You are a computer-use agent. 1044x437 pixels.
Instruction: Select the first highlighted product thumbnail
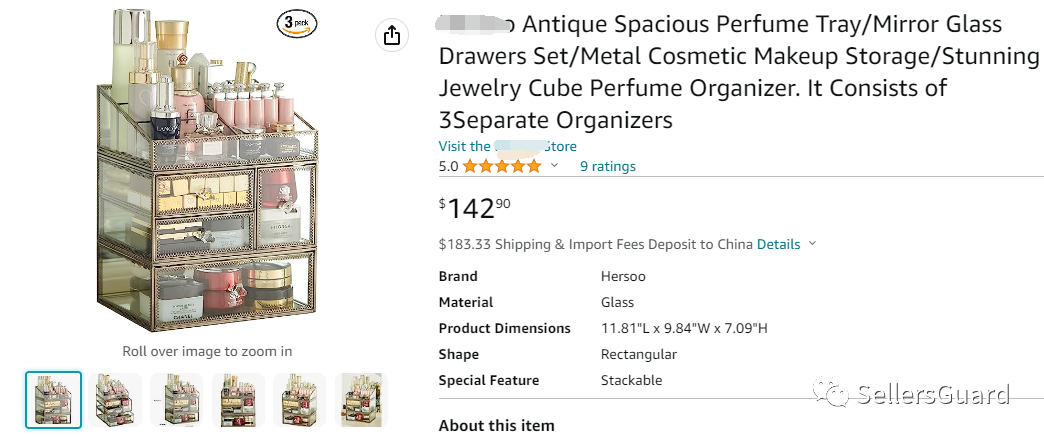click(x=53, y=400)
